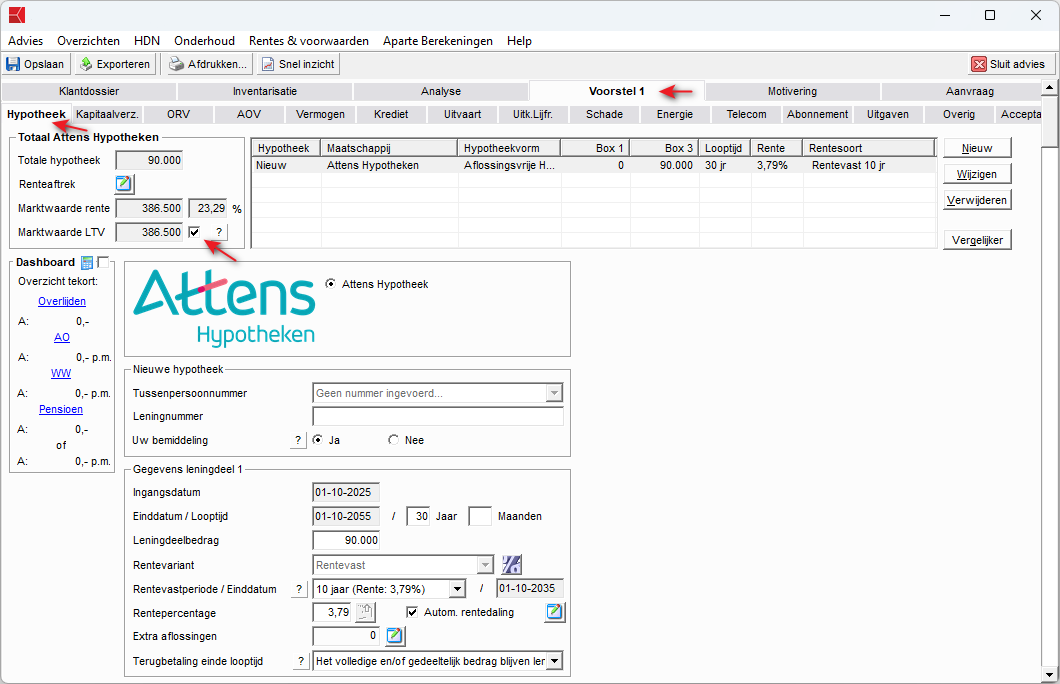This screenshot has height=684, width=1060.
Task: Click the Nieuw button
Action: 977,148
